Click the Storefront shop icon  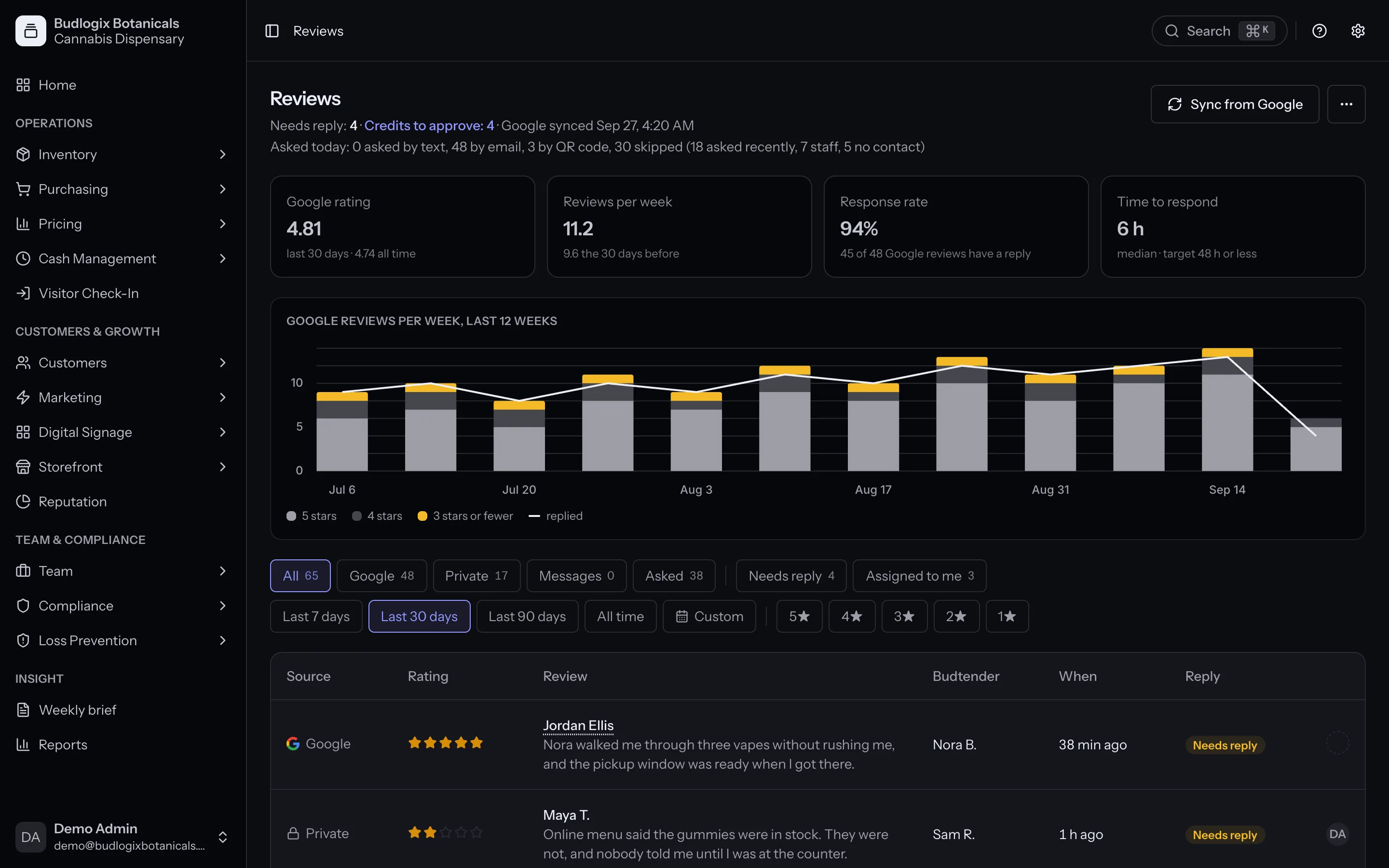(x=23, y=467)
